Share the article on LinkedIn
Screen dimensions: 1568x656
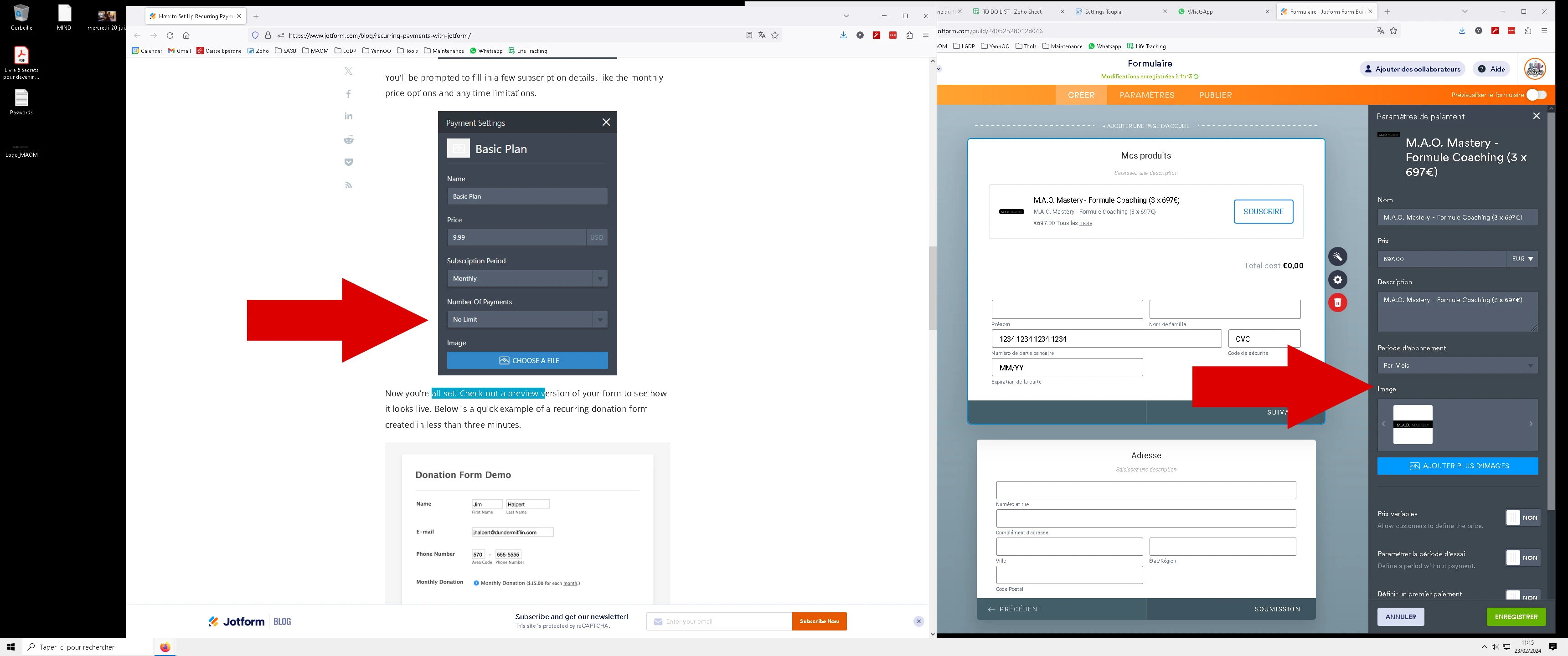point(348,116)
